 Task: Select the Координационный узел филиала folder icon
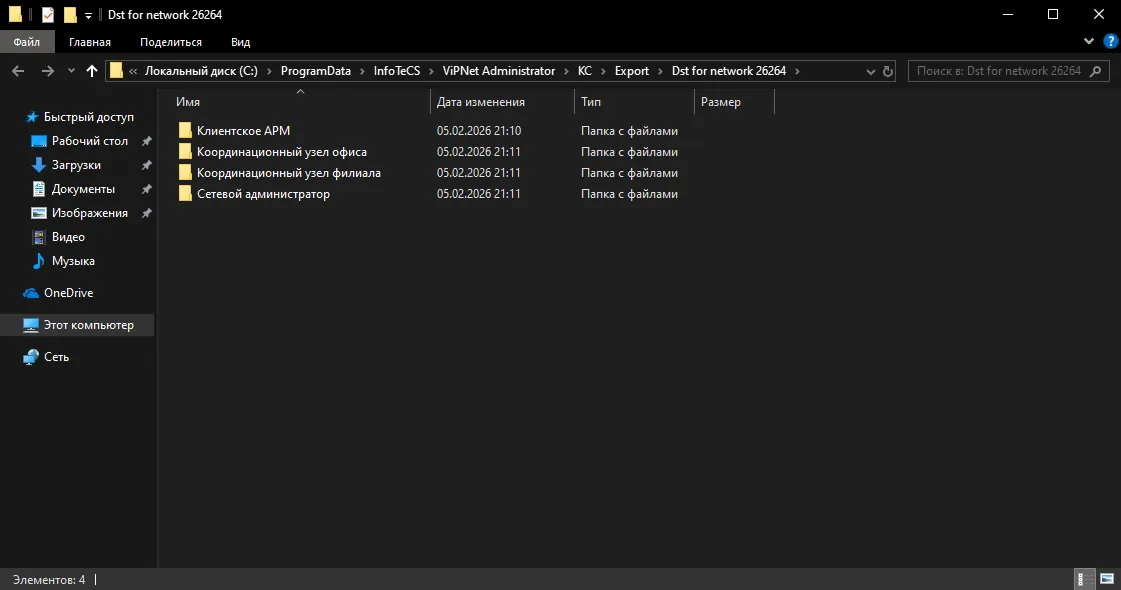pyautogui.click(x=185, y=172)
